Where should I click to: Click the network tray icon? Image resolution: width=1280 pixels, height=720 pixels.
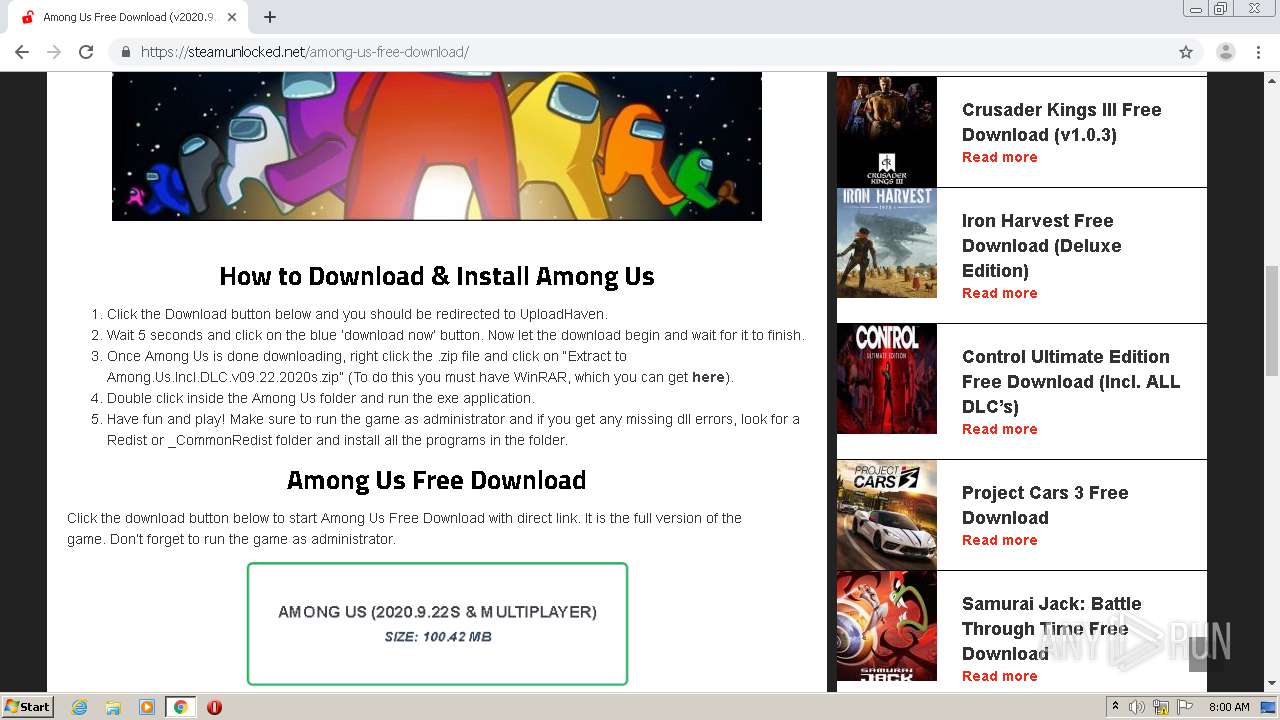click(1161, 707)
